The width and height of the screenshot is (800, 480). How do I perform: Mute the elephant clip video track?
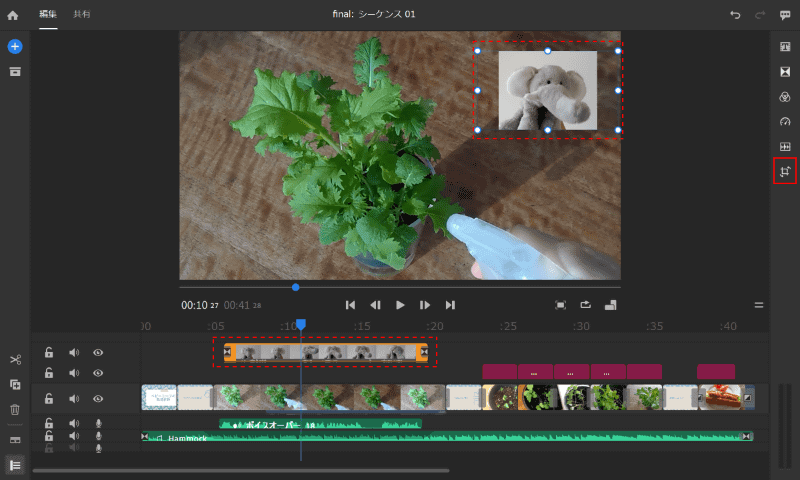tap(74, 352)
